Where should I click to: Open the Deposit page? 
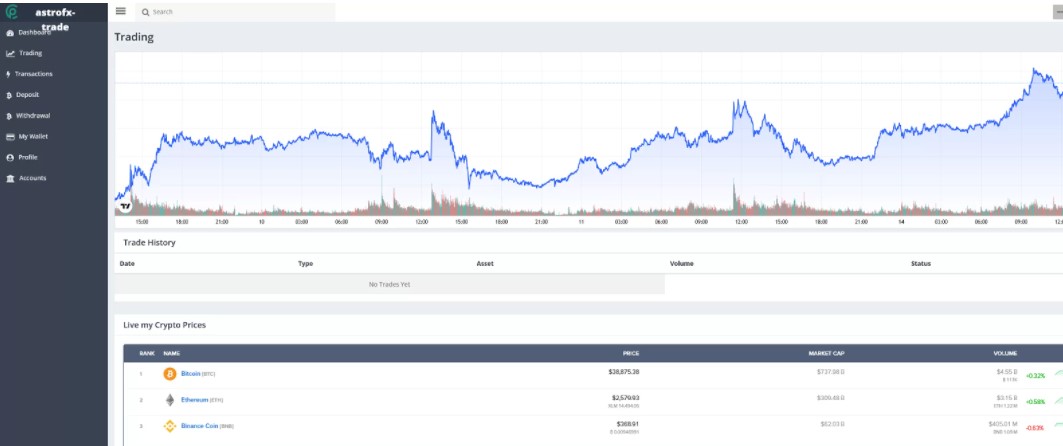click(x=22, y=95)
